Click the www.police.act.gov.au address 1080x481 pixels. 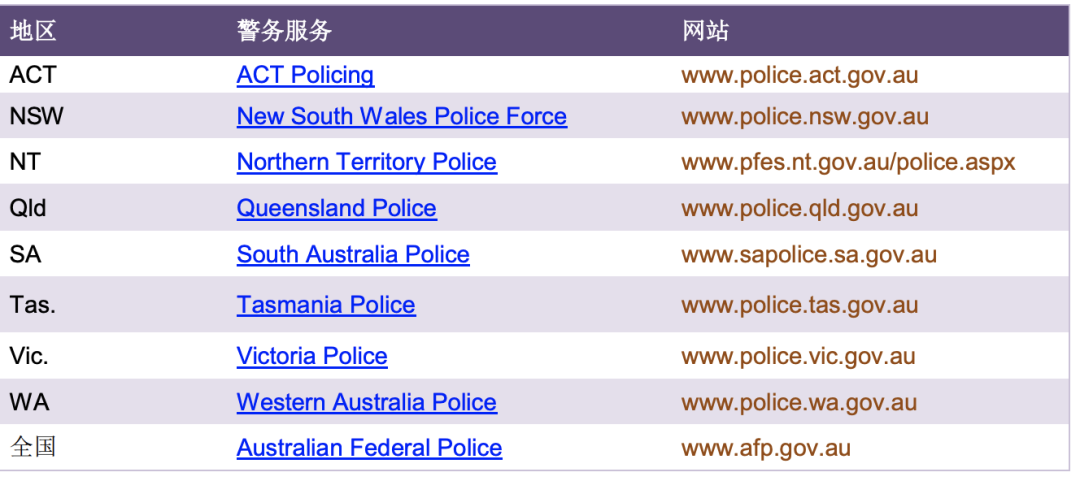click(800, 75)
